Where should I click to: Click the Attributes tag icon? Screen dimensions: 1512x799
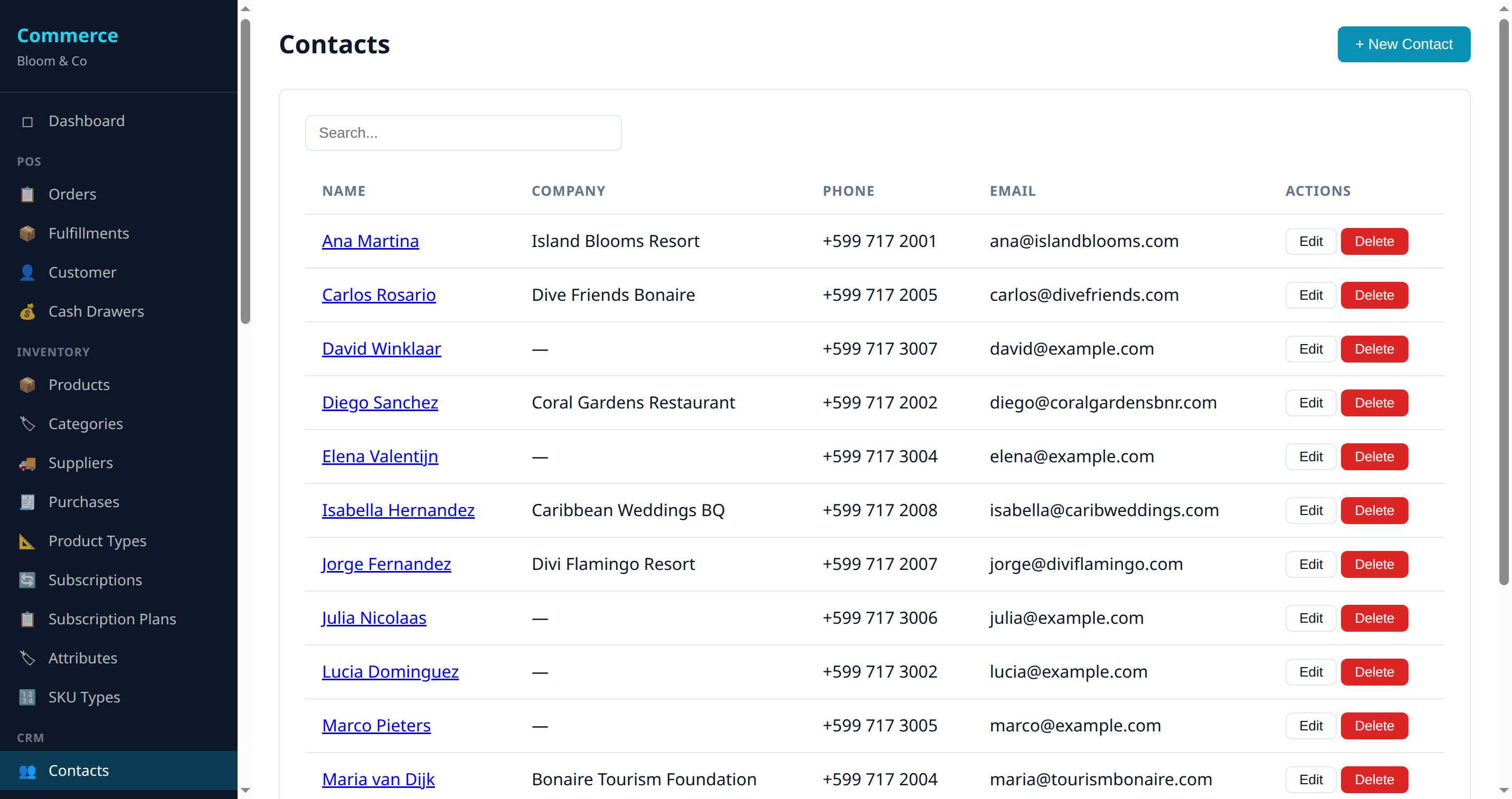pyautogui.click(x=27, y=658)
